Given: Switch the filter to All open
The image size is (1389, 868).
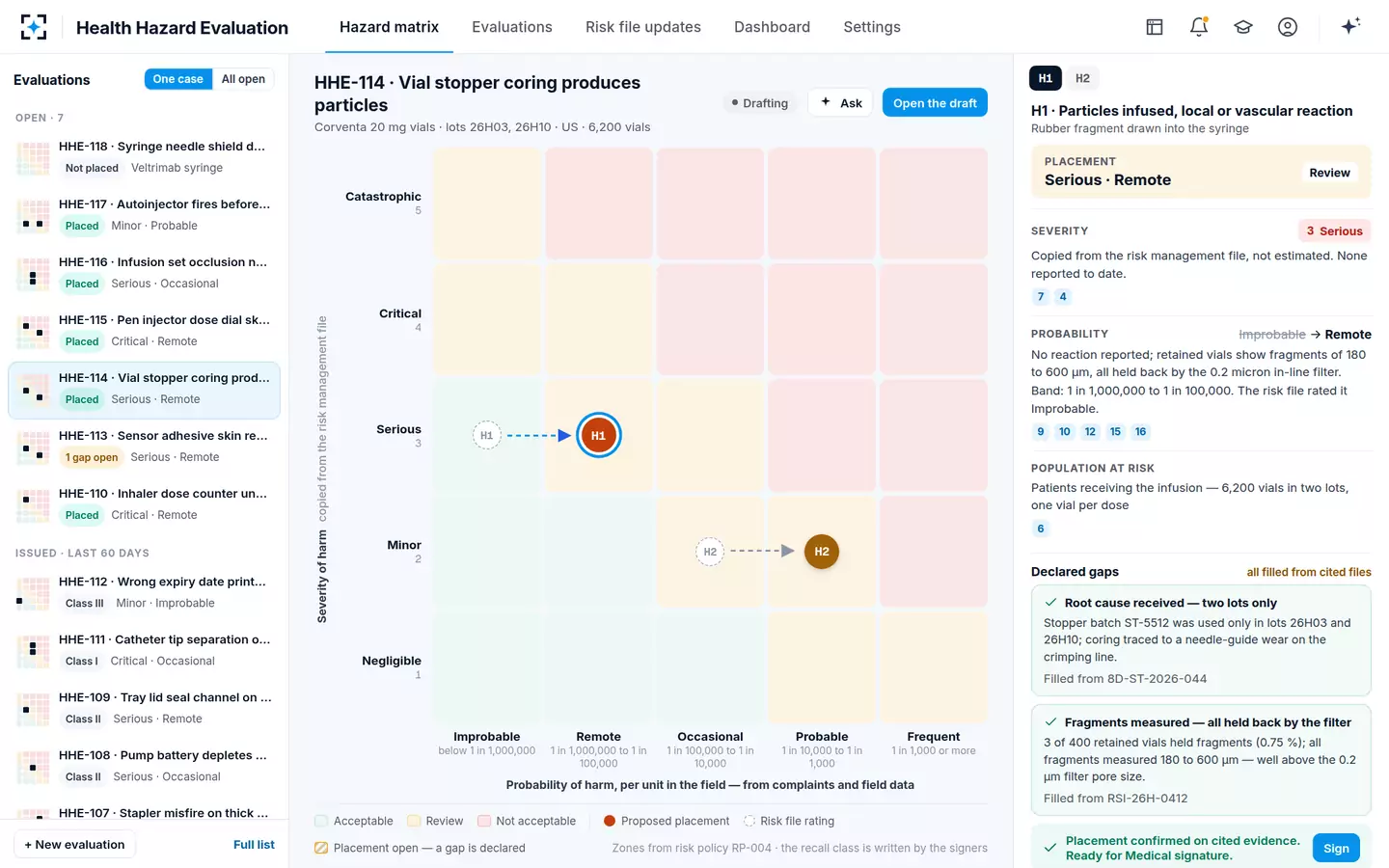Looking at the screenshot, I should (x=243, y=79).
